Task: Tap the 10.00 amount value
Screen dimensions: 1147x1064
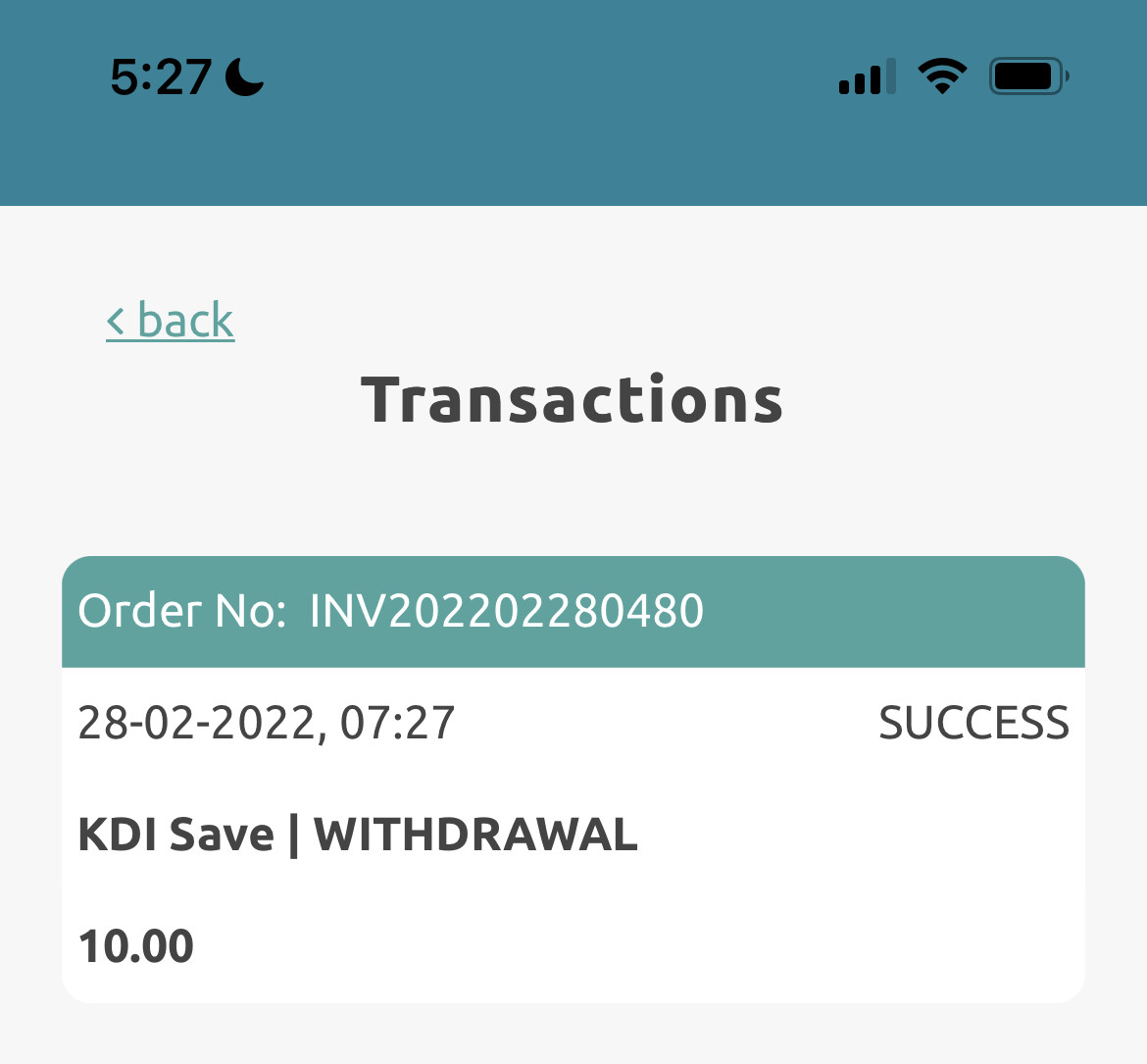Action: click(136, 946)
